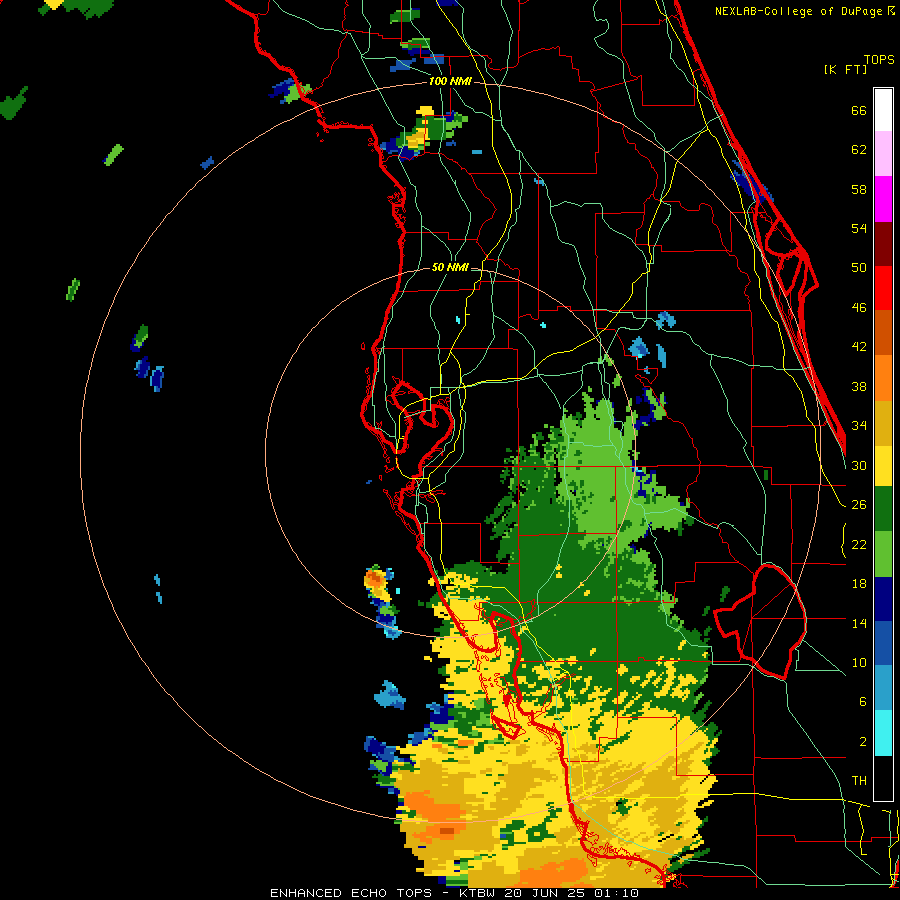Viewport: 900px width, 900px height.
Task: Select the 18 legend value
Action: (859, 584)
